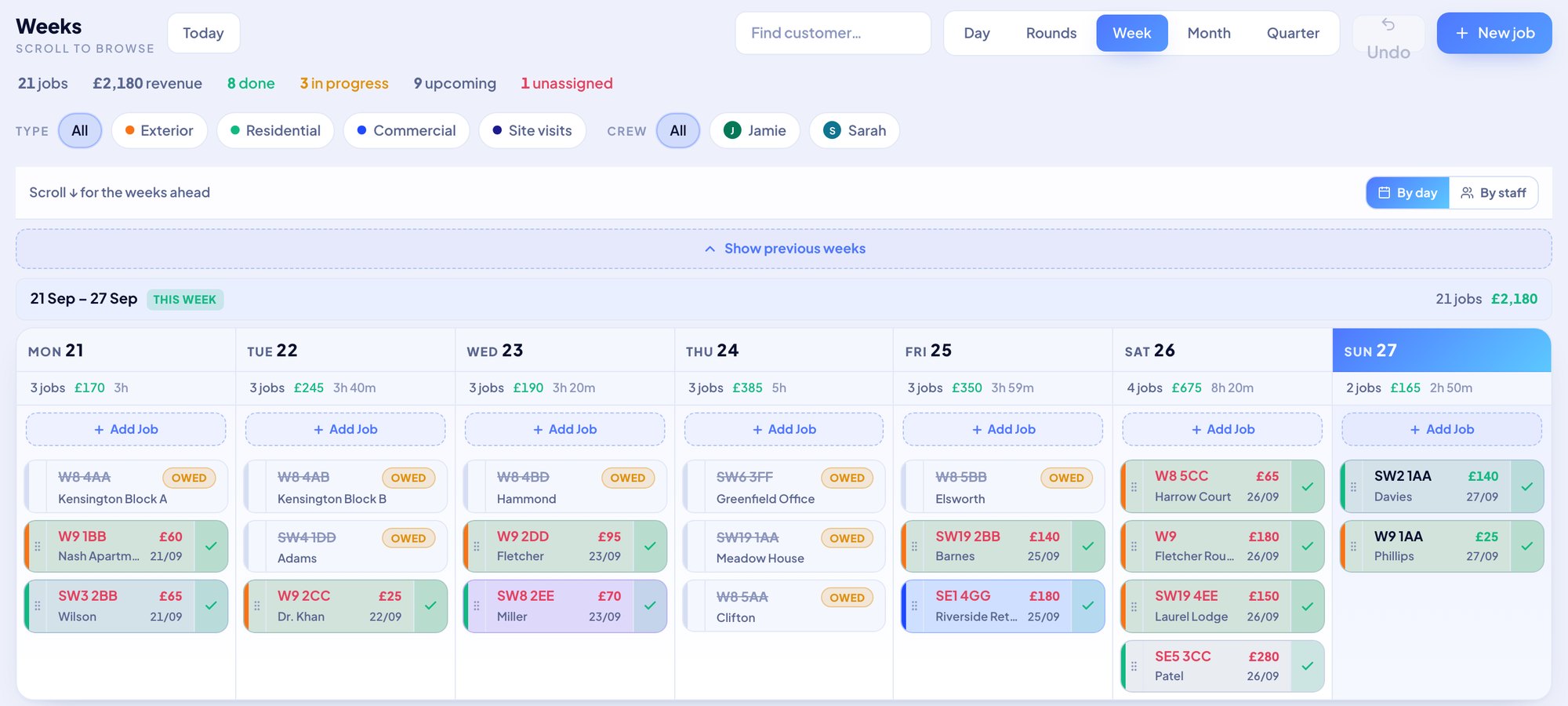Expand Show previous weeks
1568x706 pixels.
(784, 249)
